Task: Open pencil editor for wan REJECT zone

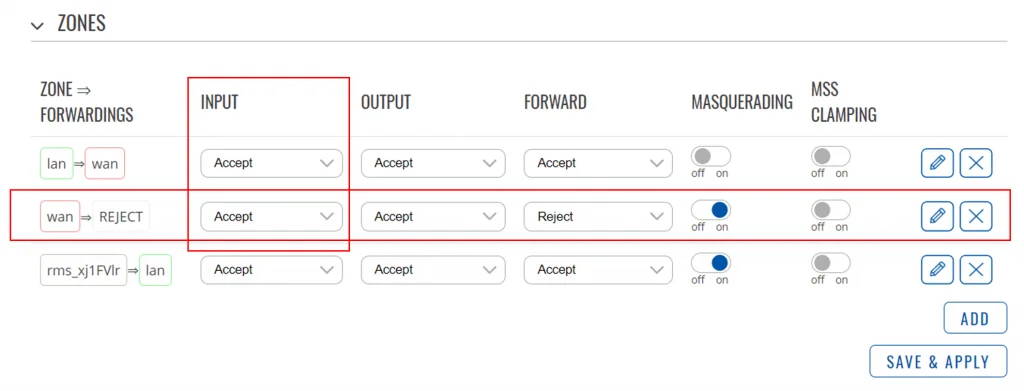Action: (937, 216)
